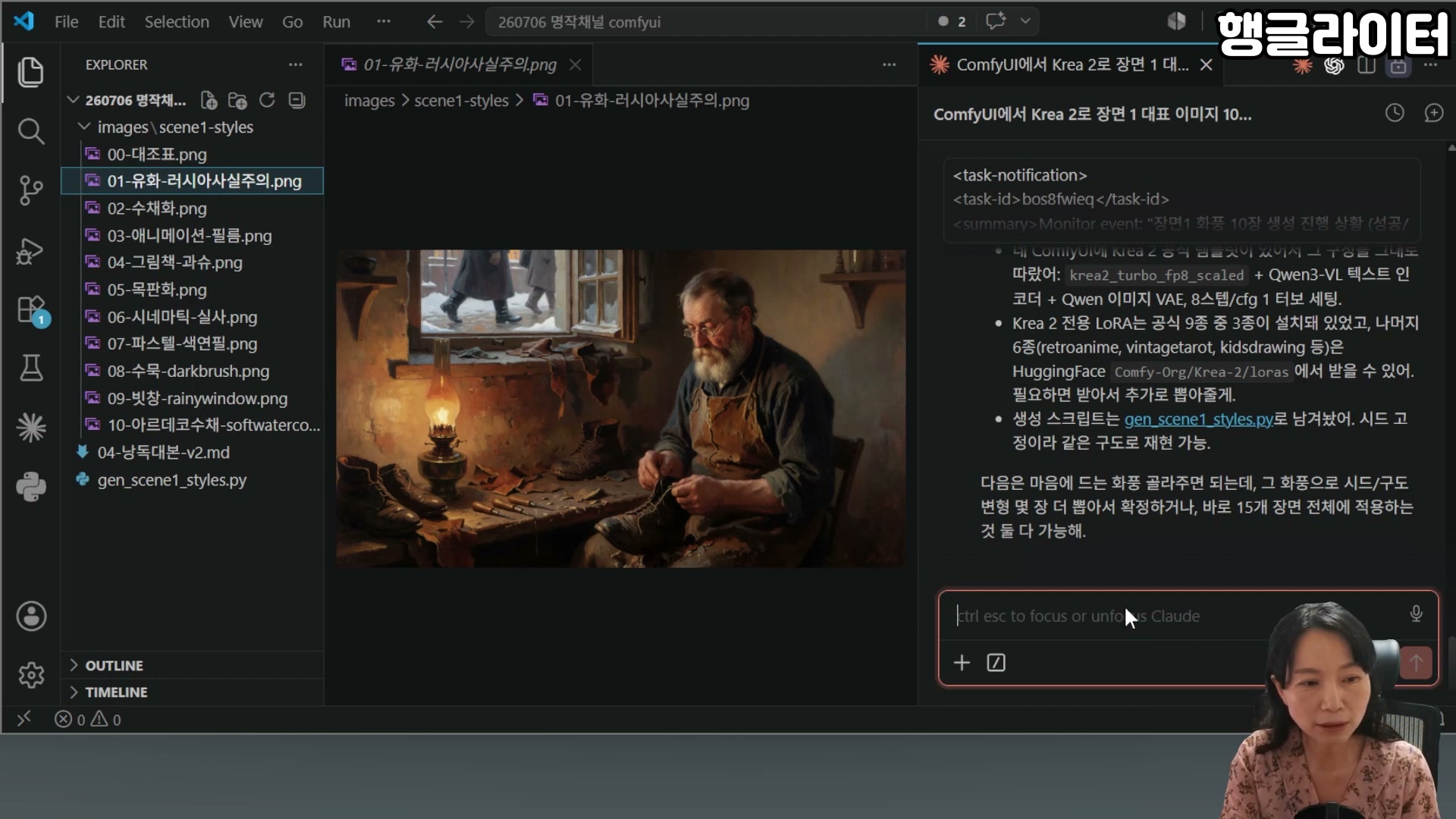Open the Edit menu
This screenshot has width=1456, height=819.
pyautogui.click(x=111, y=22)
